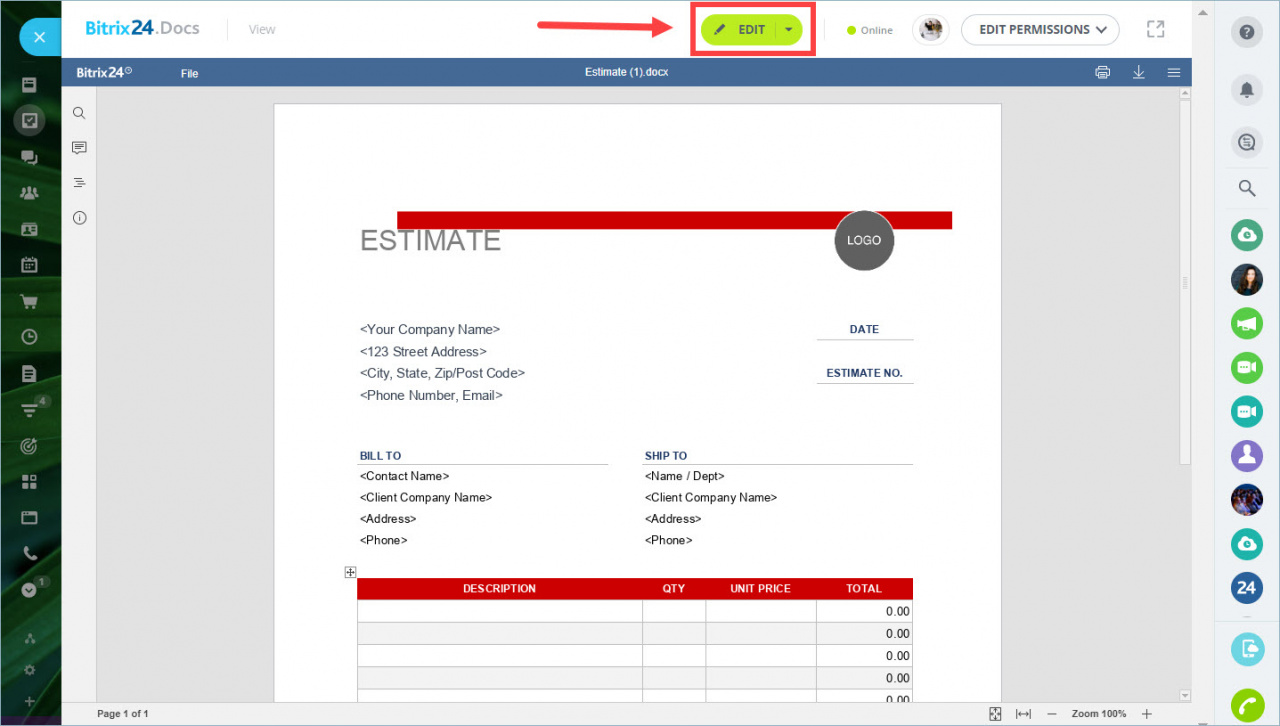Screen dimensions: 1280x726
Task: Click the search icon in right sidebar
Action: click(x=1247, y=188)
